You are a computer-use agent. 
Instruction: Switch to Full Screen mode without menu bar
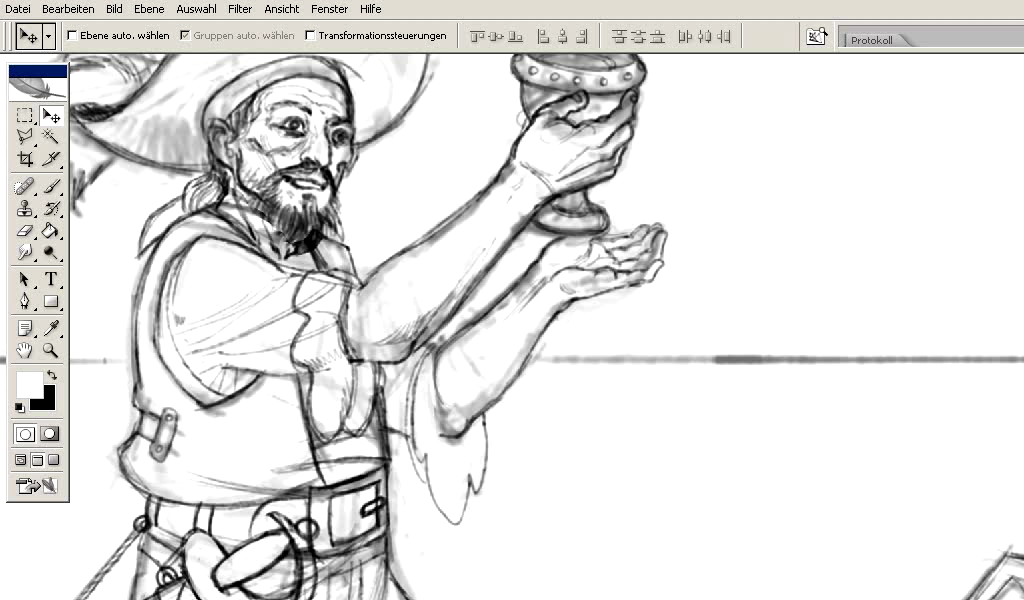[x=54, y=460]
